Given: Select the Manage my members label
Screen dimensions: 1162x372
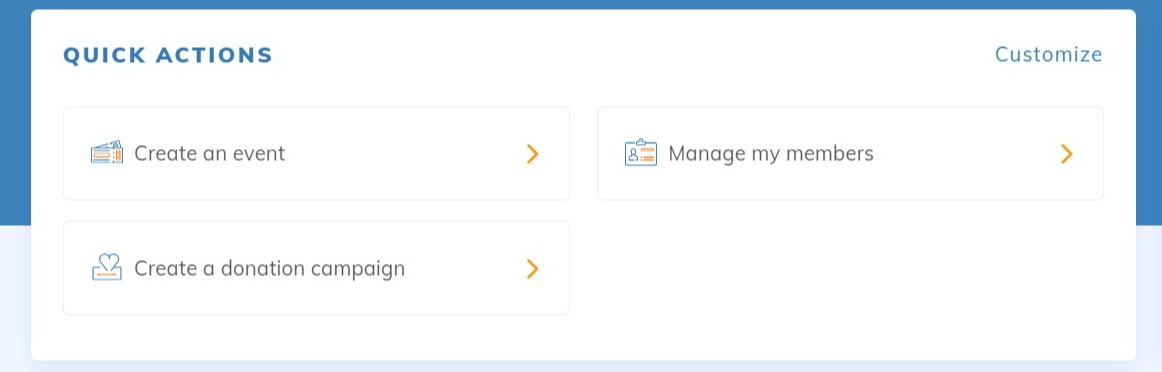Looking at the screenshot, I should [771, 154].
